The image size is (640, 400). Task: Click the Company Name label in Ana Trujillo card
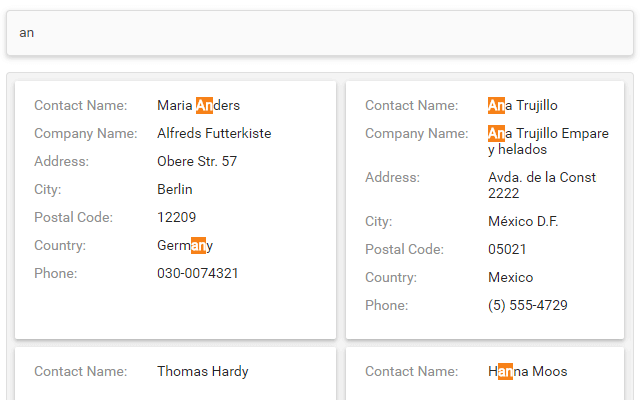pyautogui.click(x=417, y=133)
